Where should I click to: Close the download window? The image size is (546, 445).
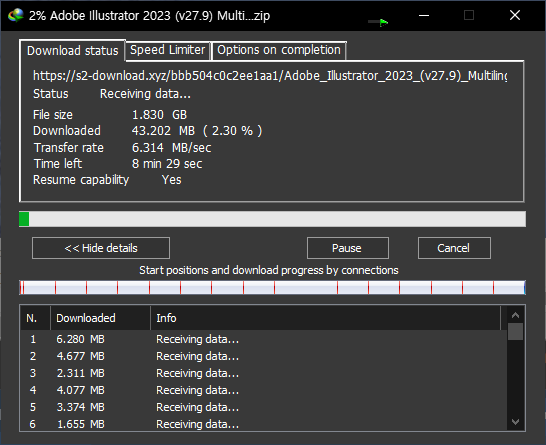(x=515, y=15)
